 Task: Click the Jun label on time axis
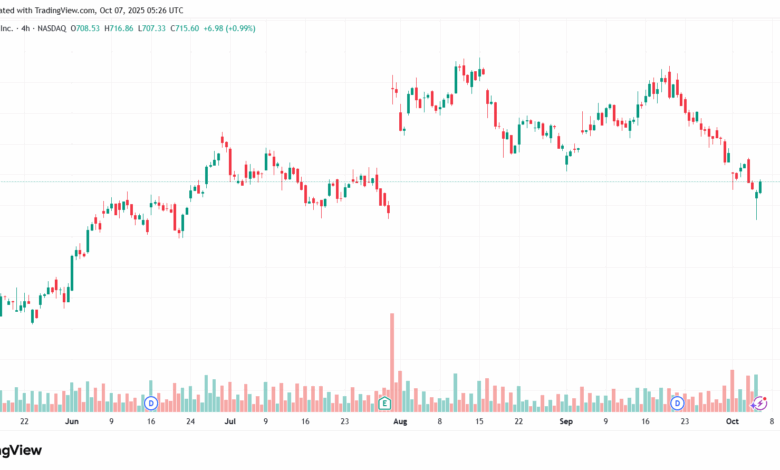(71, 423)
